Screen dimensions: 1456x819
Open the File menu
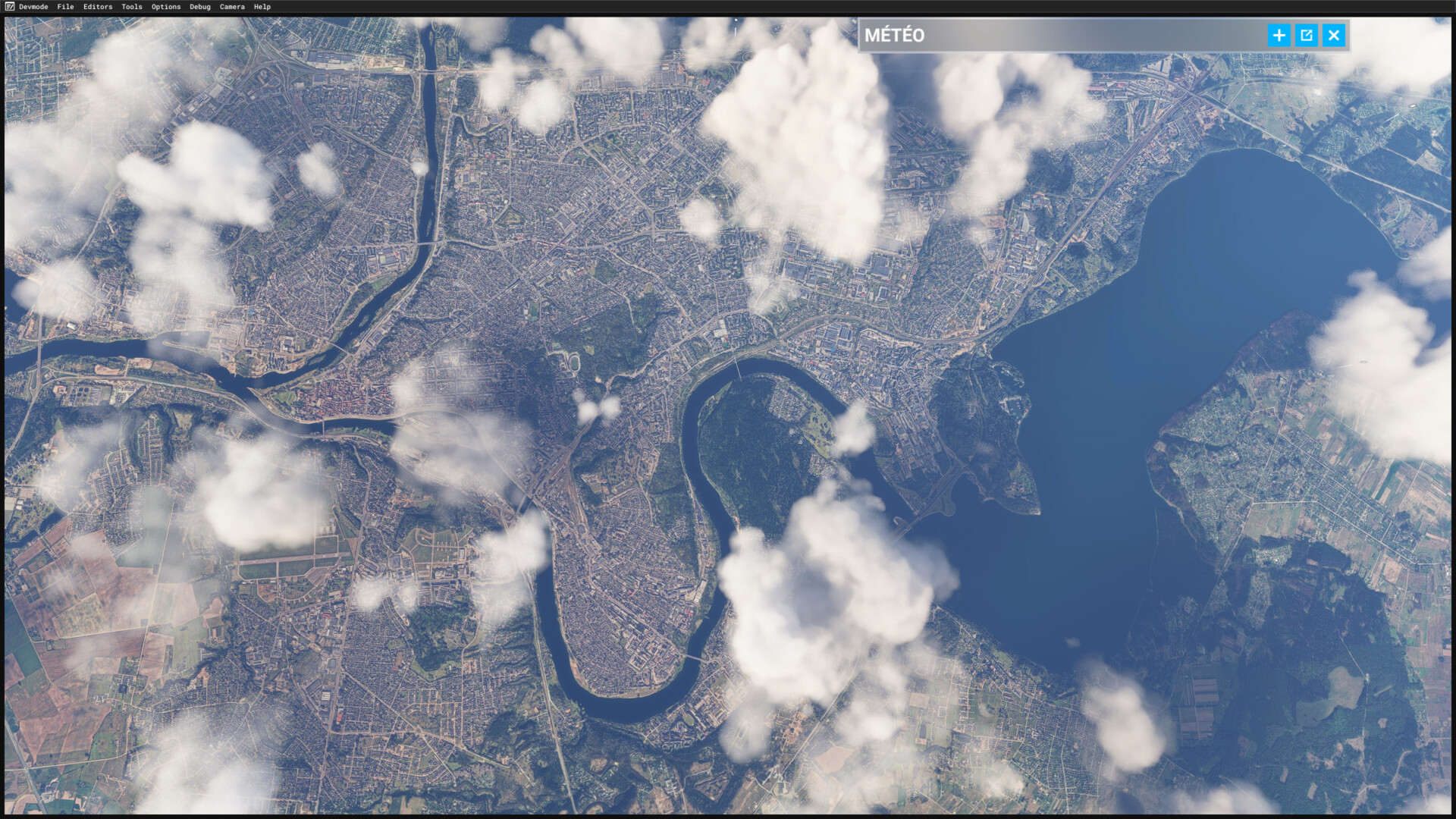65,7
